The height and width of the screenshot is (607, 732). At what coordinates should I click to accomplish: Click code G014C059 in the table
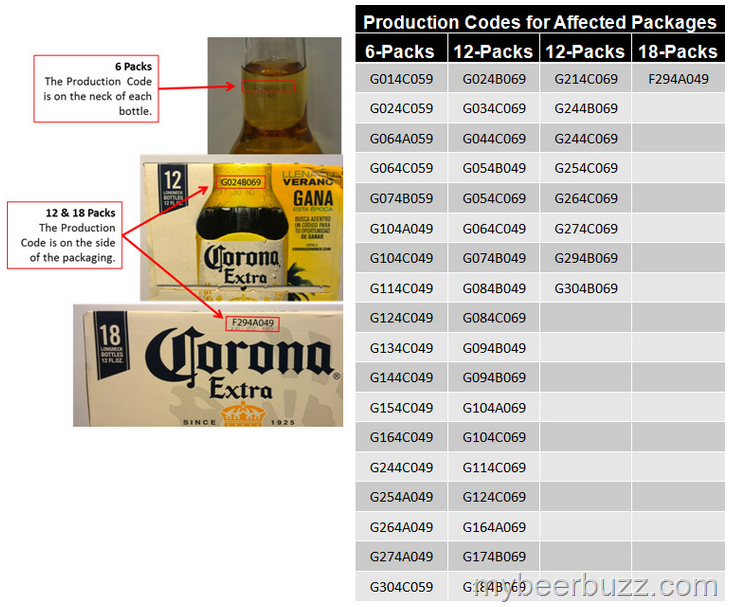point(401,79)
